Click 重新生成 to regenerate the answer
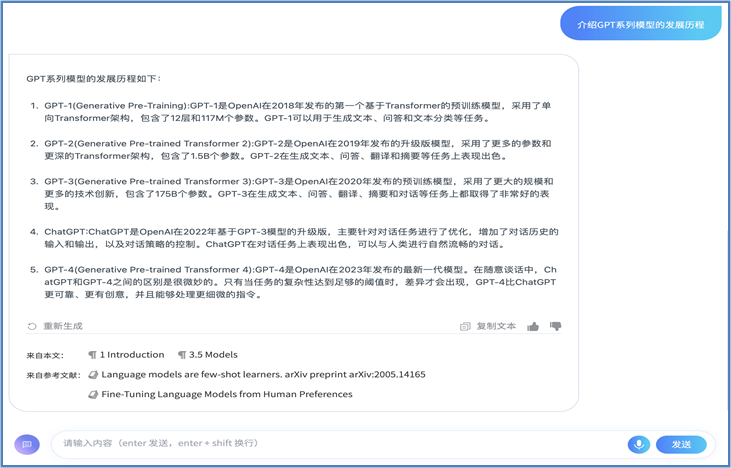 pos(63,326)
